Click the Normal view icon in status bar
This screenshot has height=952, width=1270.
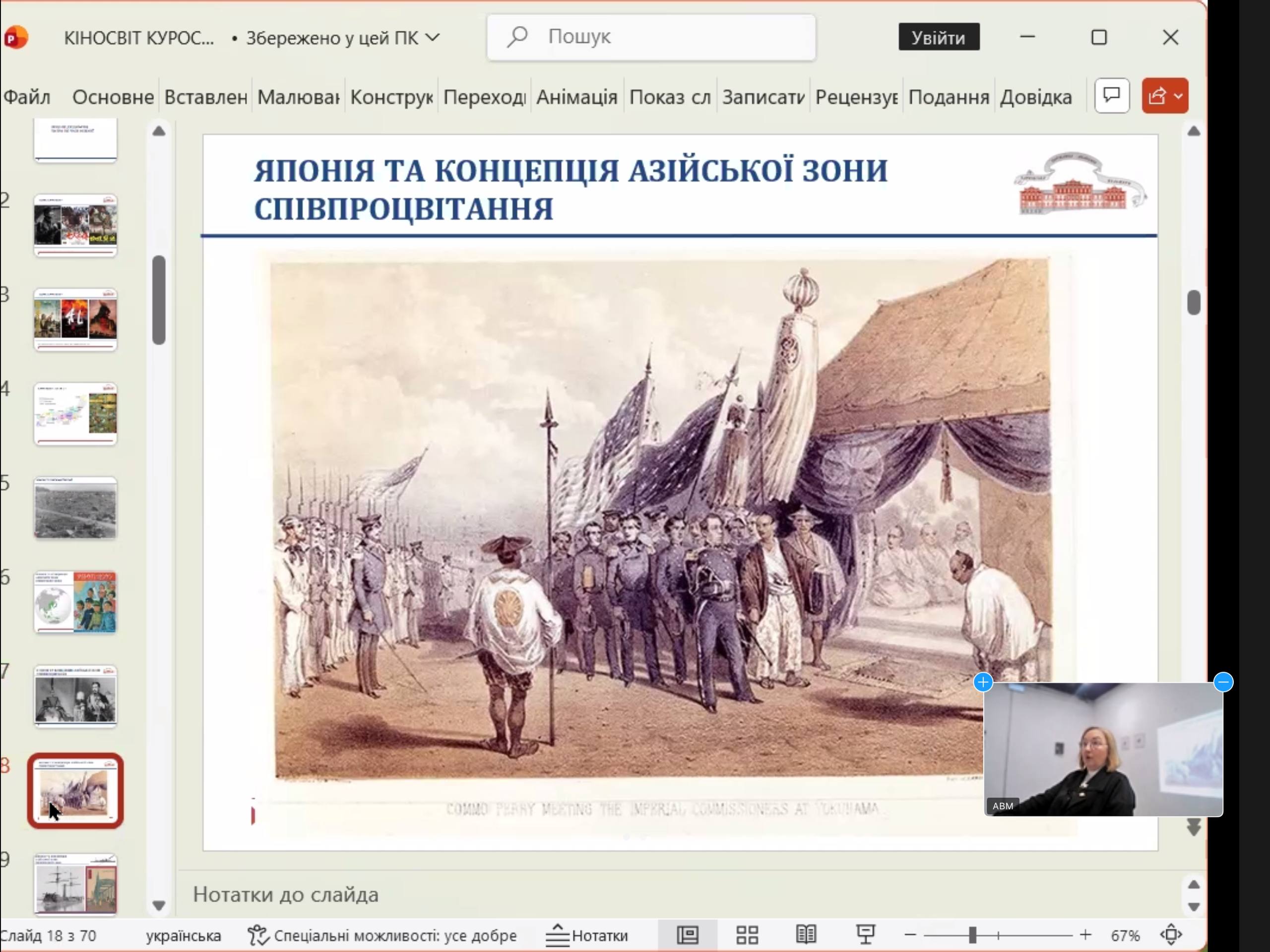[687, 935]
